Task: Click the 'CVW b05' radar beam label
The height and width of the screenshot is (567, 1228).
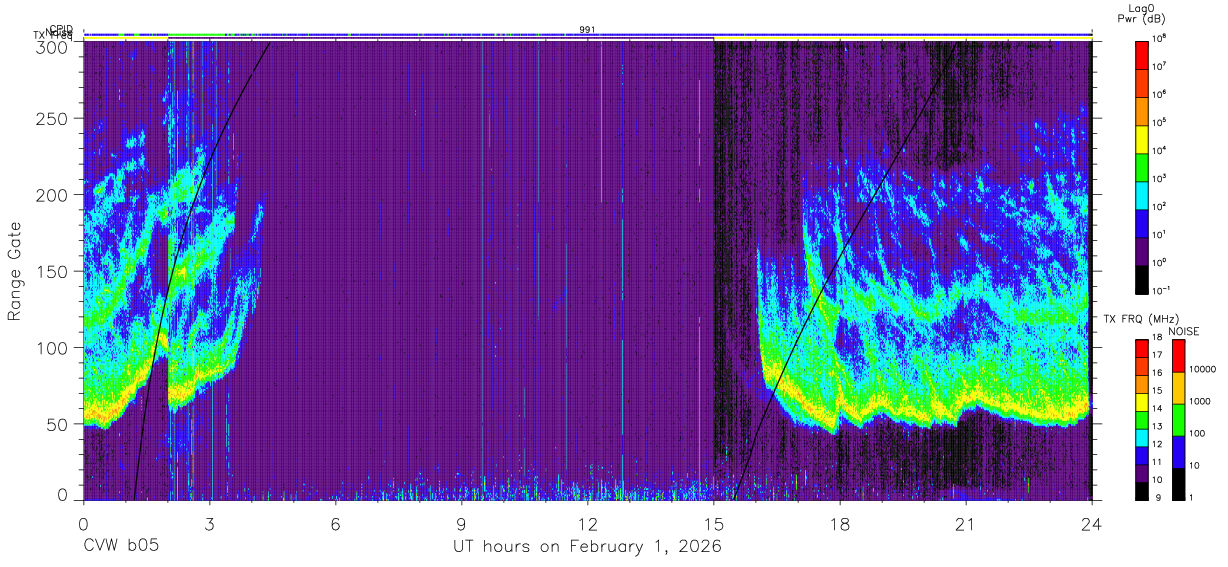Action: [x=120, y=547]
